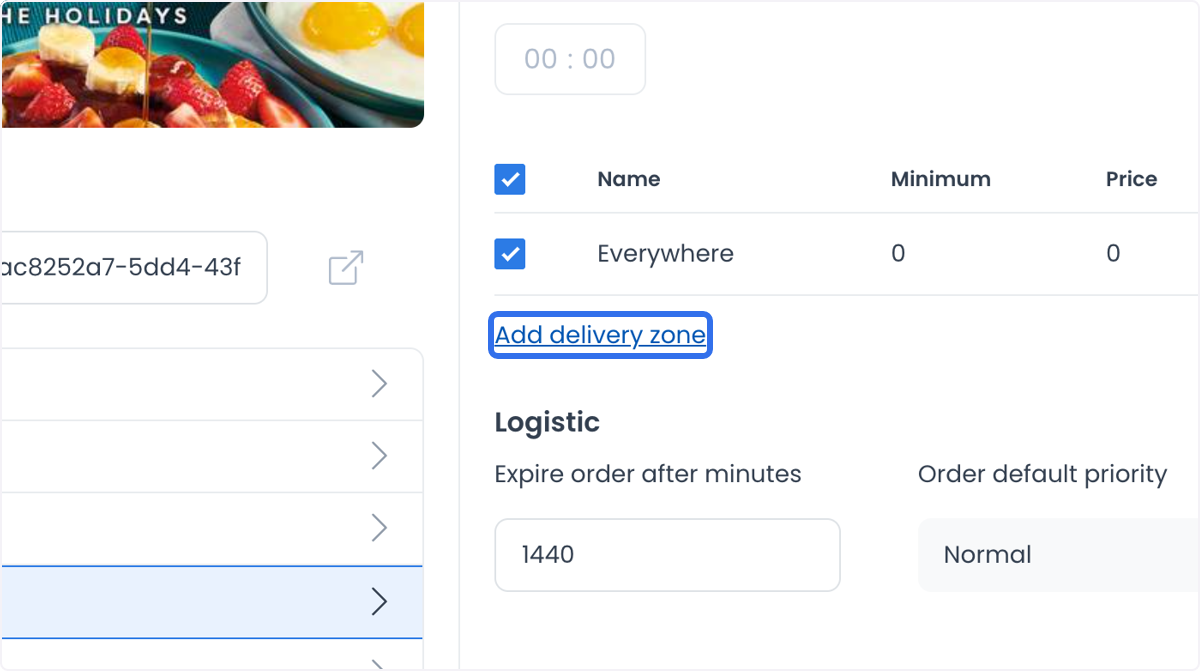The image size is (1200, 671).
Task: Click the Name column header
Action: pos(629,180)
